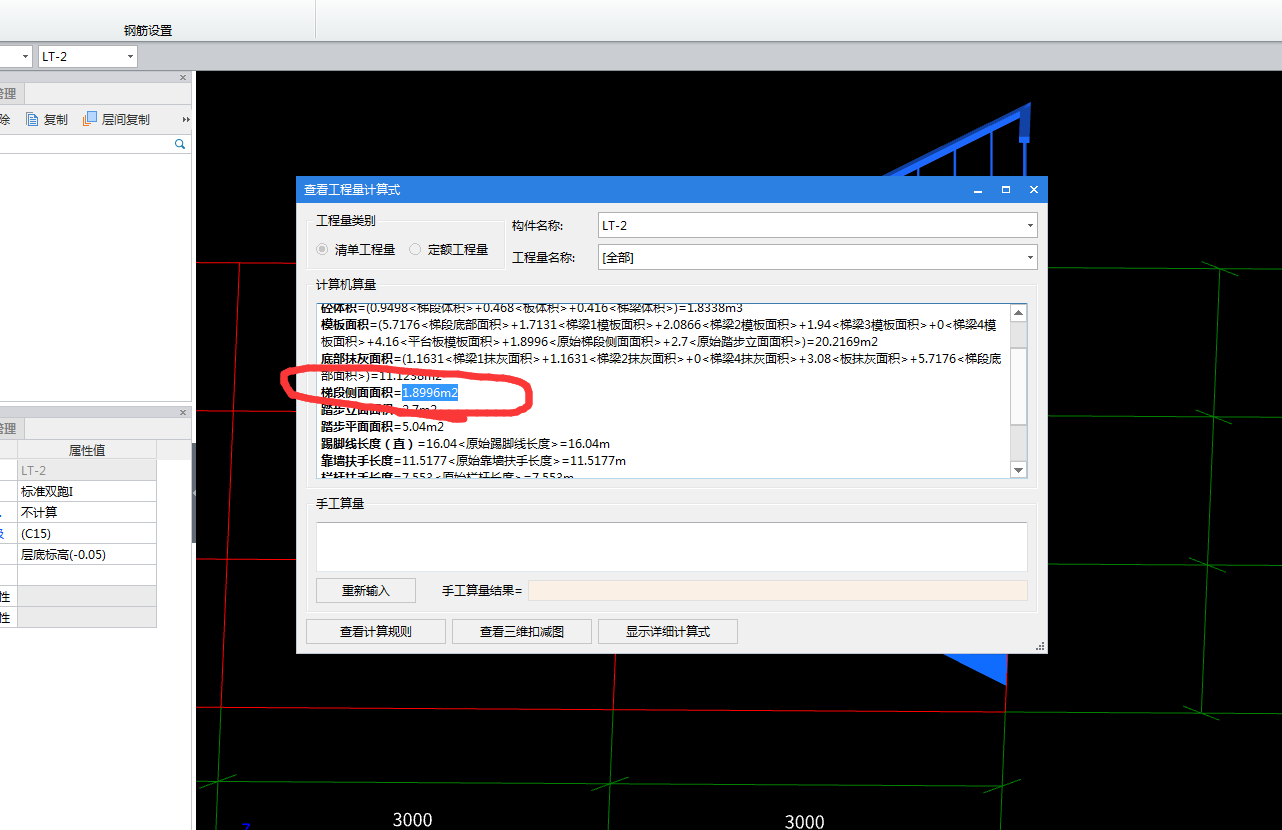Click the dialog resize grip corner
Screen dimensions: 1282x830
click(x=1041, y=647)
